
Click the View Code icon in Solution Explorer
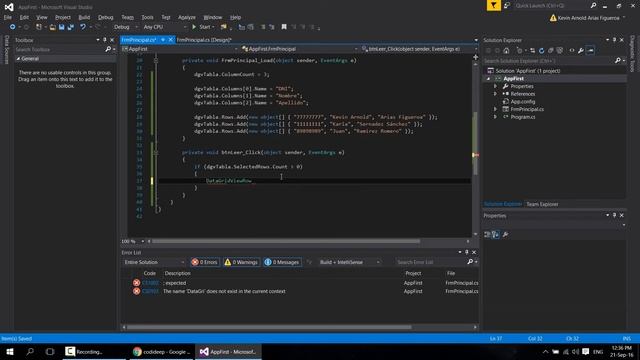tap(571, 51)
